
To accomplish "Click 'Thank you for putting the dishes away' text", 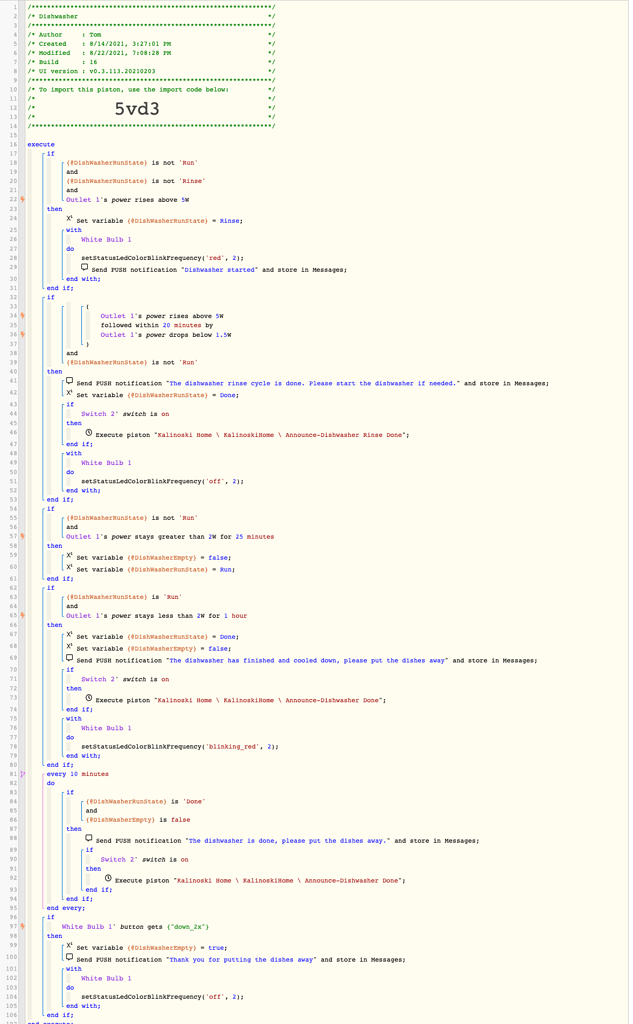I will 242,960.
